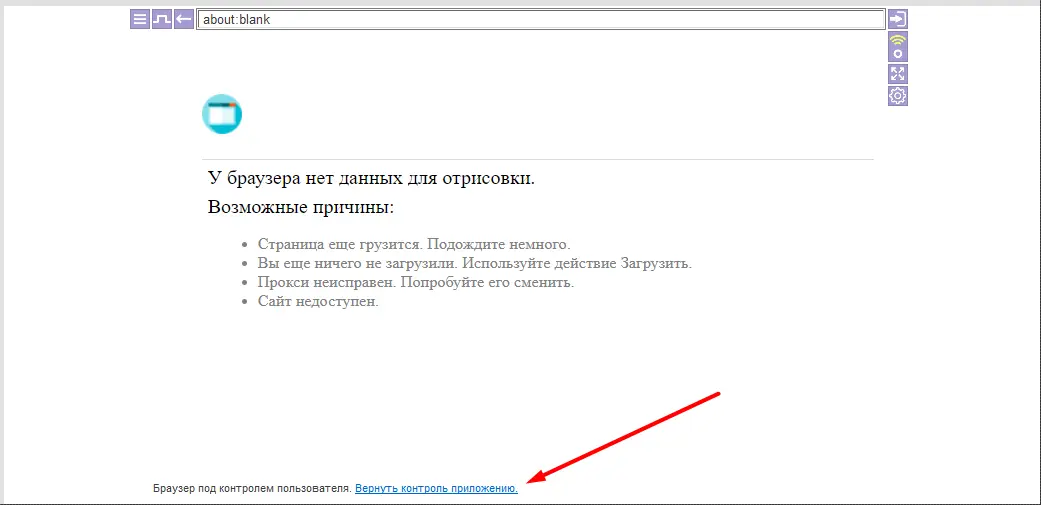Screen dimensions: 1041x505
Task: Click the load arrow icon after address bar
Action: click(898, 19)
